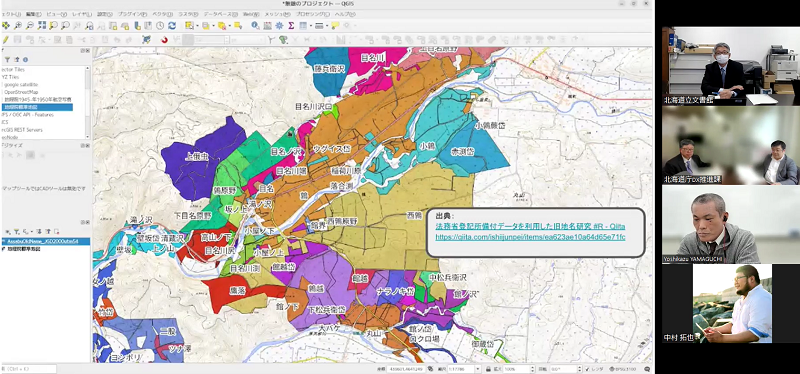Select the Identify Features tool

click(255, 26)
